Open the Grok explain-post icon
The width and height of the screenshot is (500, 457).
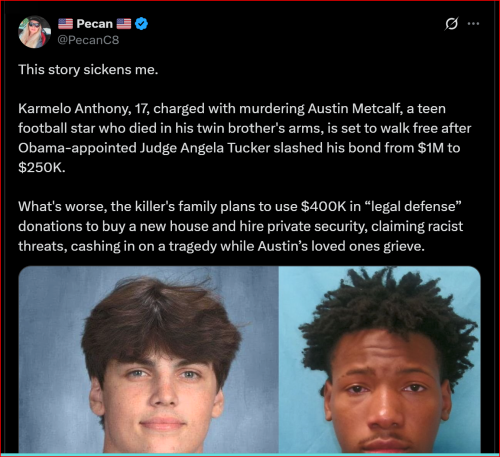coord(451,24)
